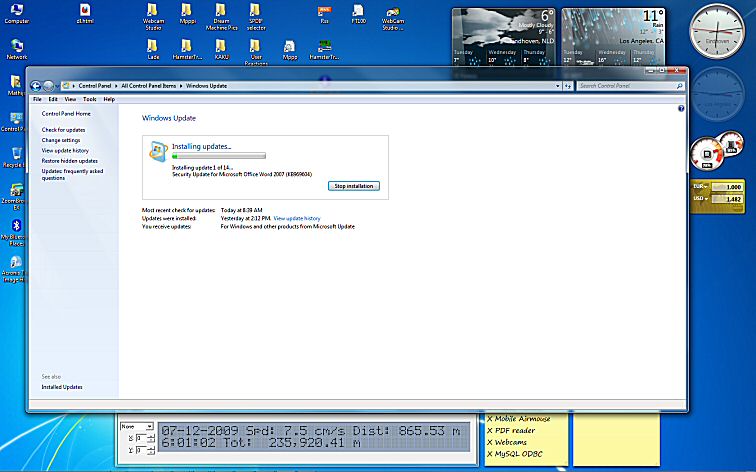The image size is (756, 472).
Task: Launch the ZoomBrowser EX desktop icon
Action: point(16,196)
